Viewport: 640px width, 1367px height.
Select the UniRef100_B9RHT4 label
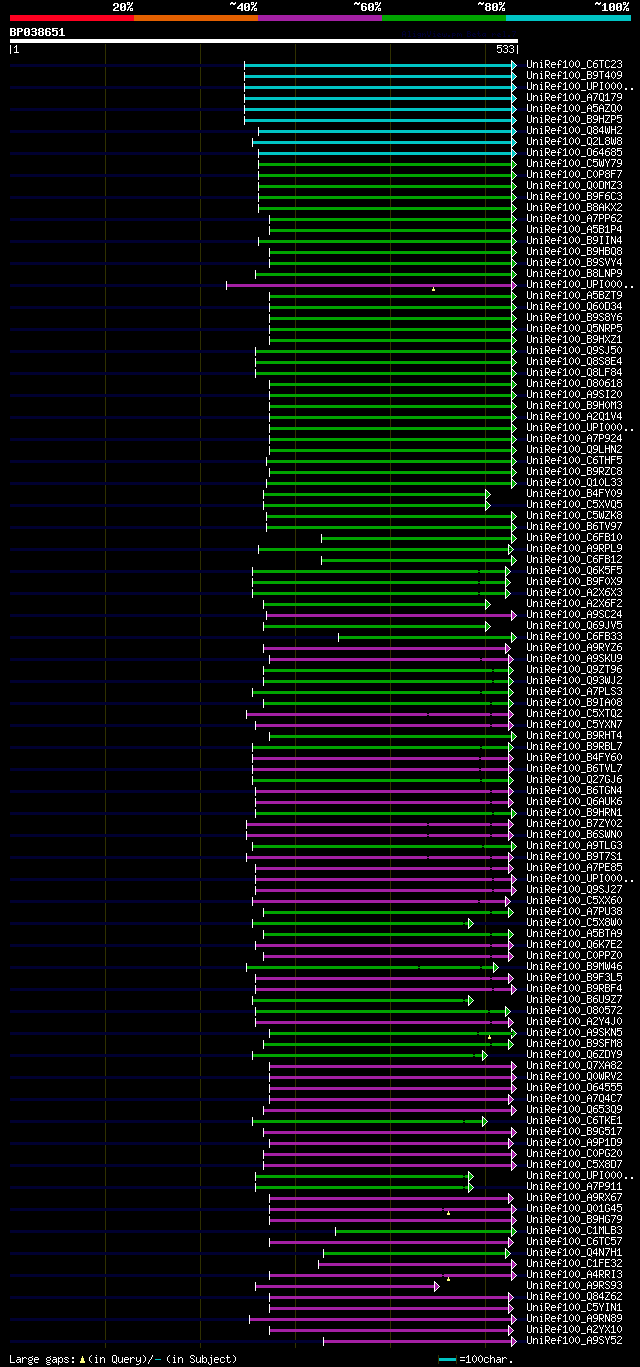tap(574, 736)
